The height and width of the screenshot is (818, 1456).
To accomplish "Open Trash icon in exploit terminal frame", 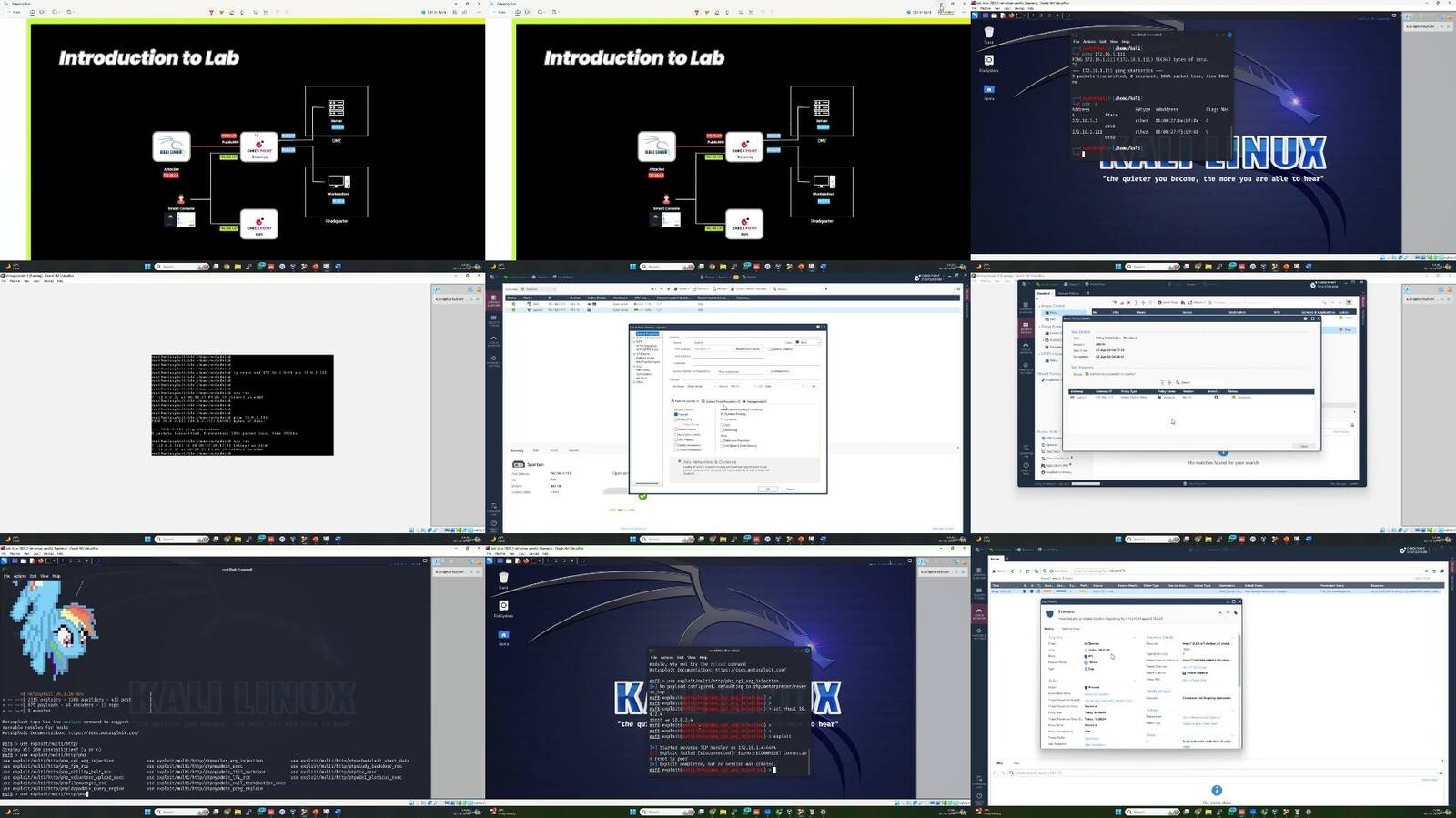I will click(503, 578).
